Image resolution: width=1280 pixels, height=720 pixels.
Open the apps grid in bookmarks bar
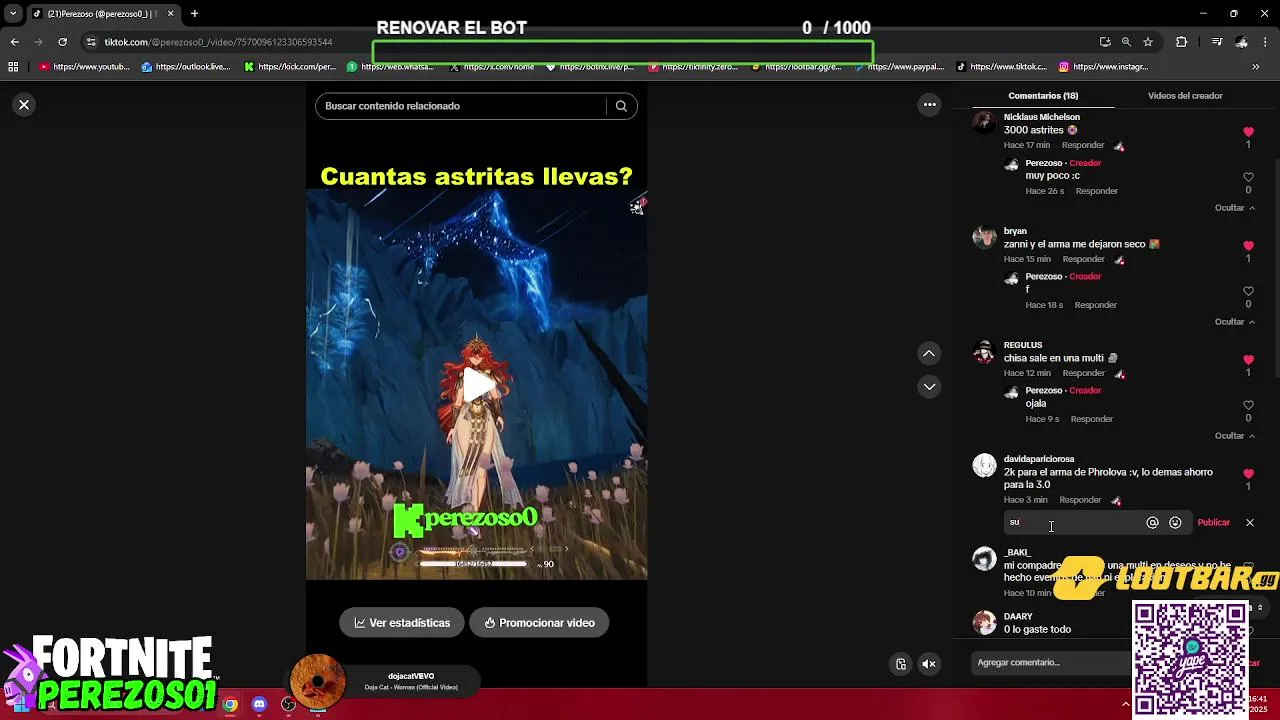coord(13,67)
